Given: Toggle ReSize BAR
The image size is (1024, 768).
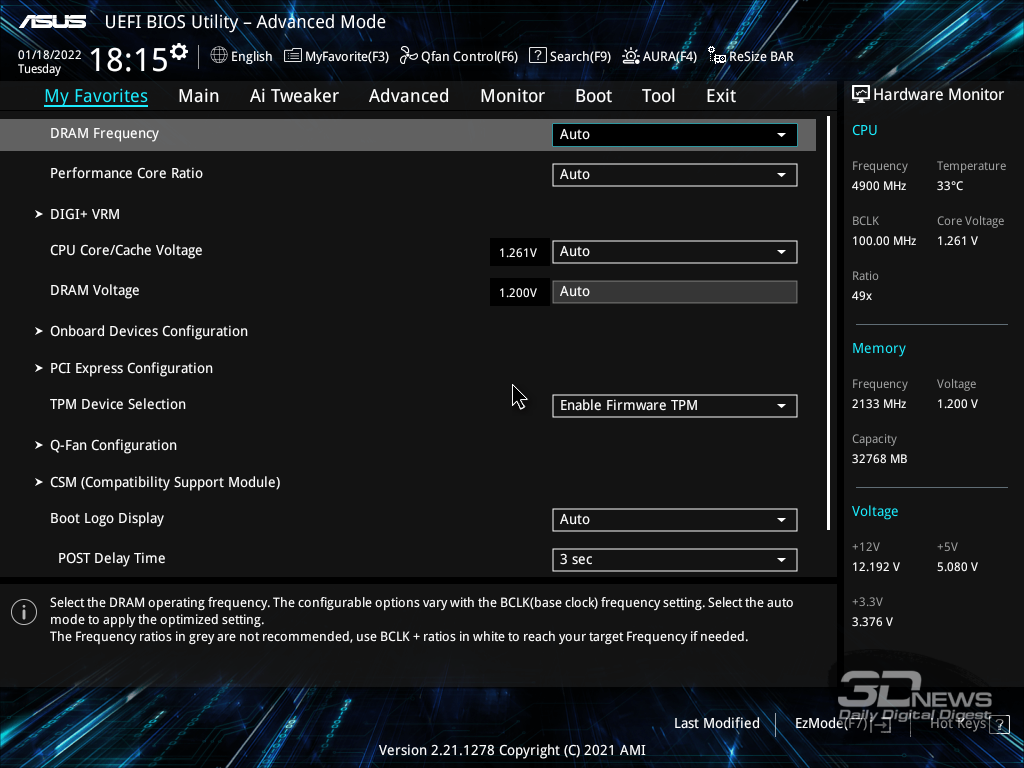Looking at the screenshot, I should (751, 56).
